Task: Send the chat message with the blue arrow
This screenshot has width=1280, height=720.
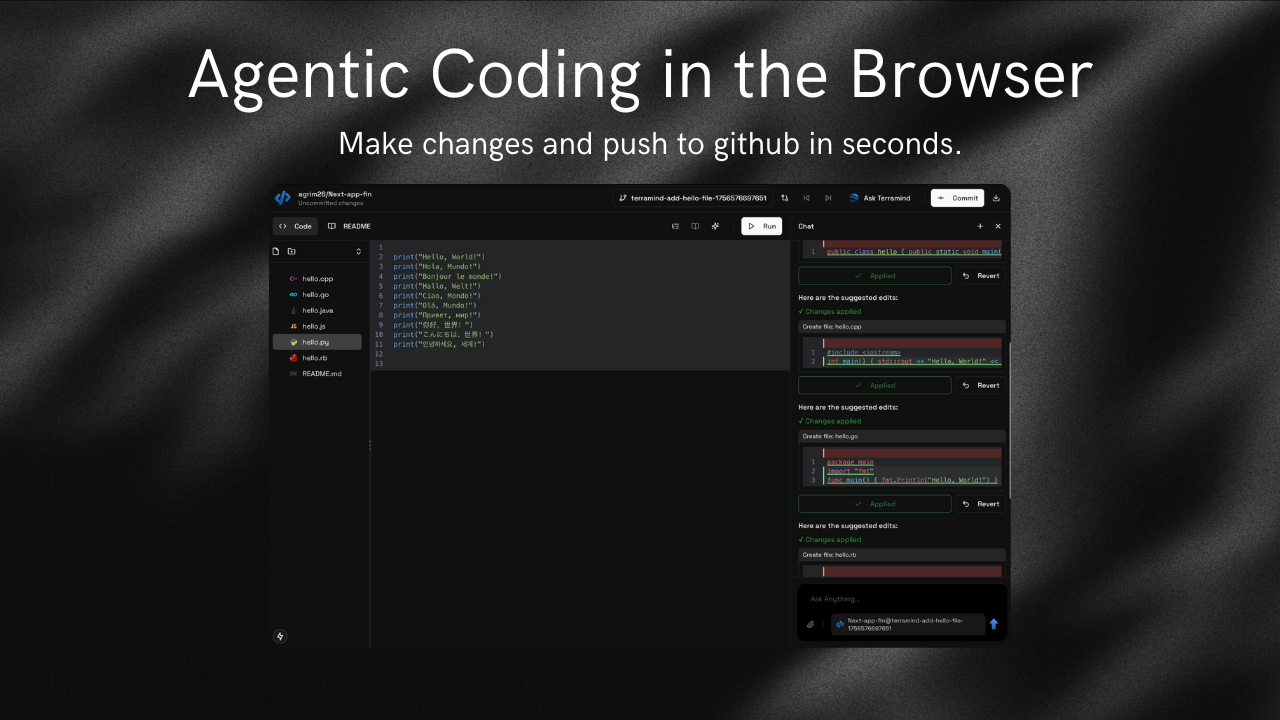Action: (x=993, y=624)
